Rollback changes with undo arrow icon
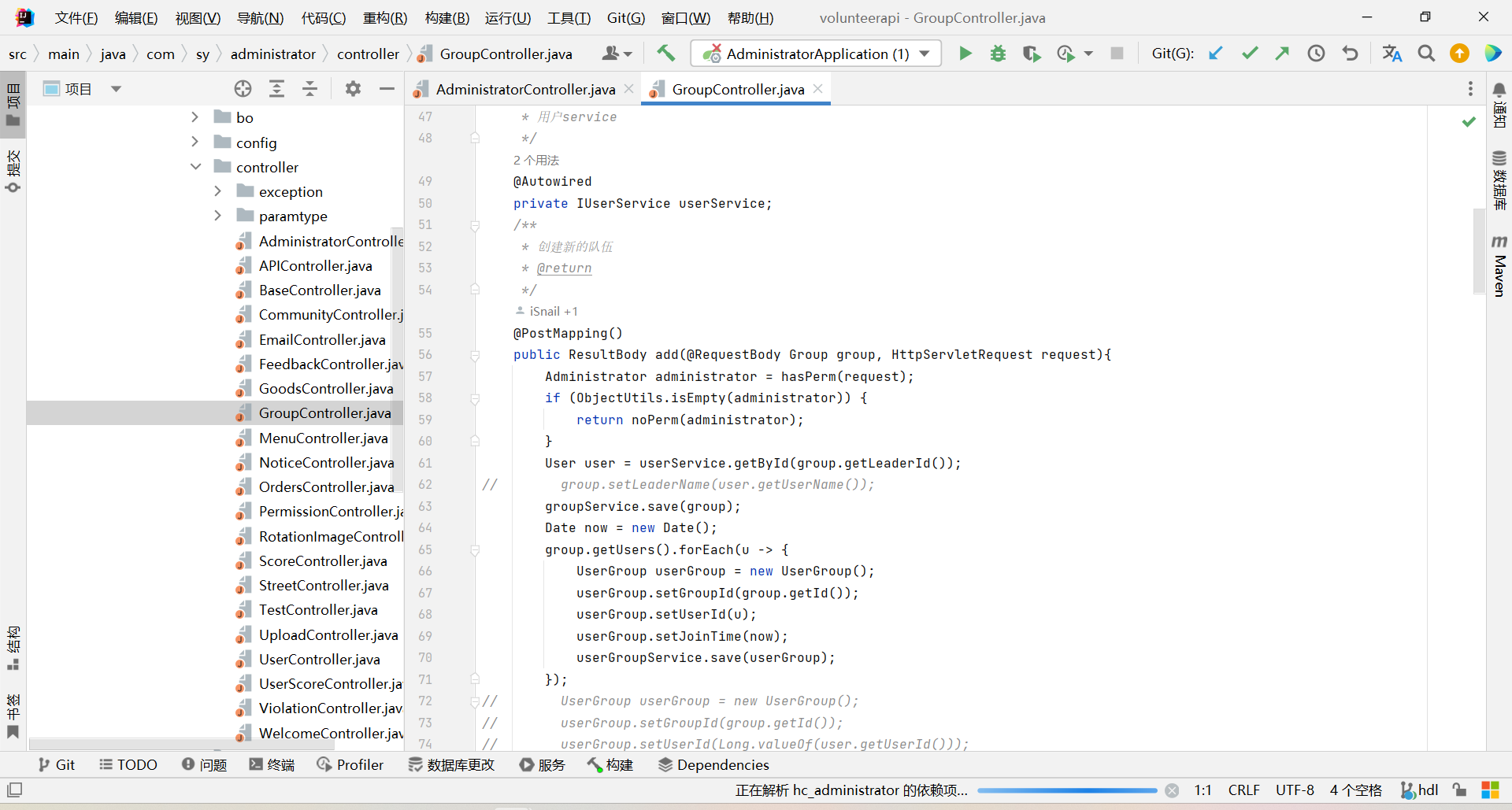 [1350, 54]
